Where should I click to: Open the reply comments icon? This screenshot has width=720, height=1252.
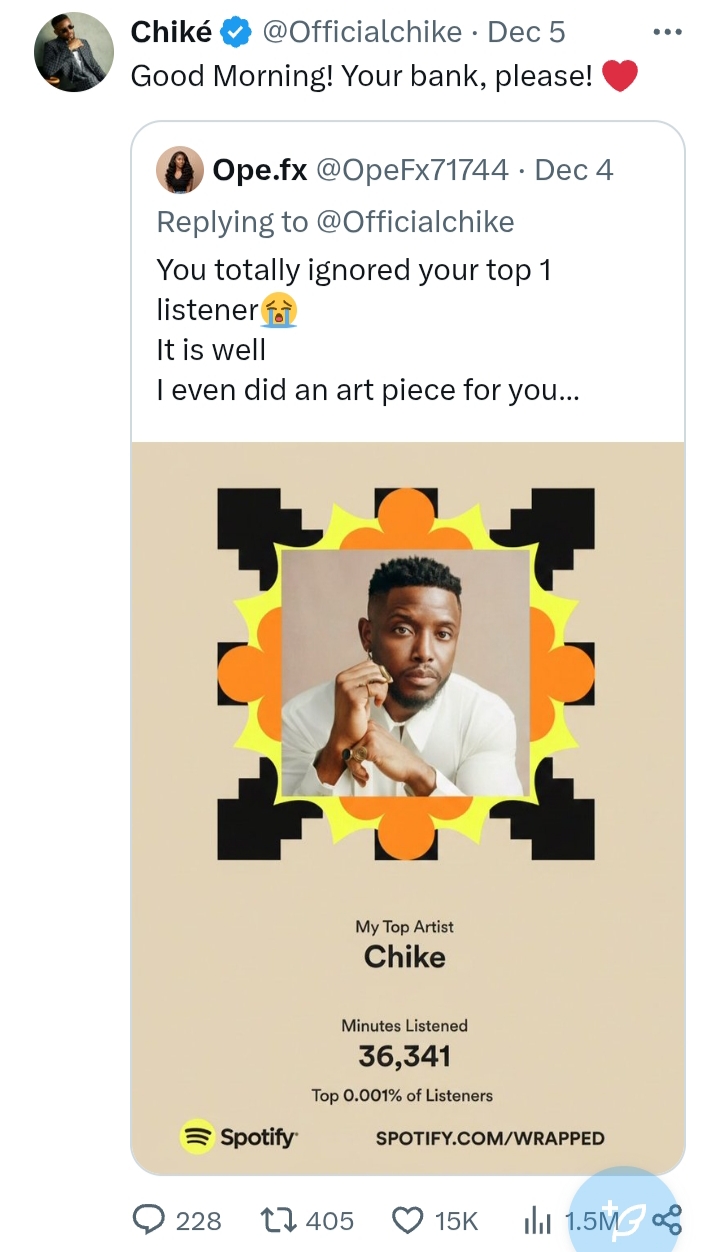(x=149, y=1220)
